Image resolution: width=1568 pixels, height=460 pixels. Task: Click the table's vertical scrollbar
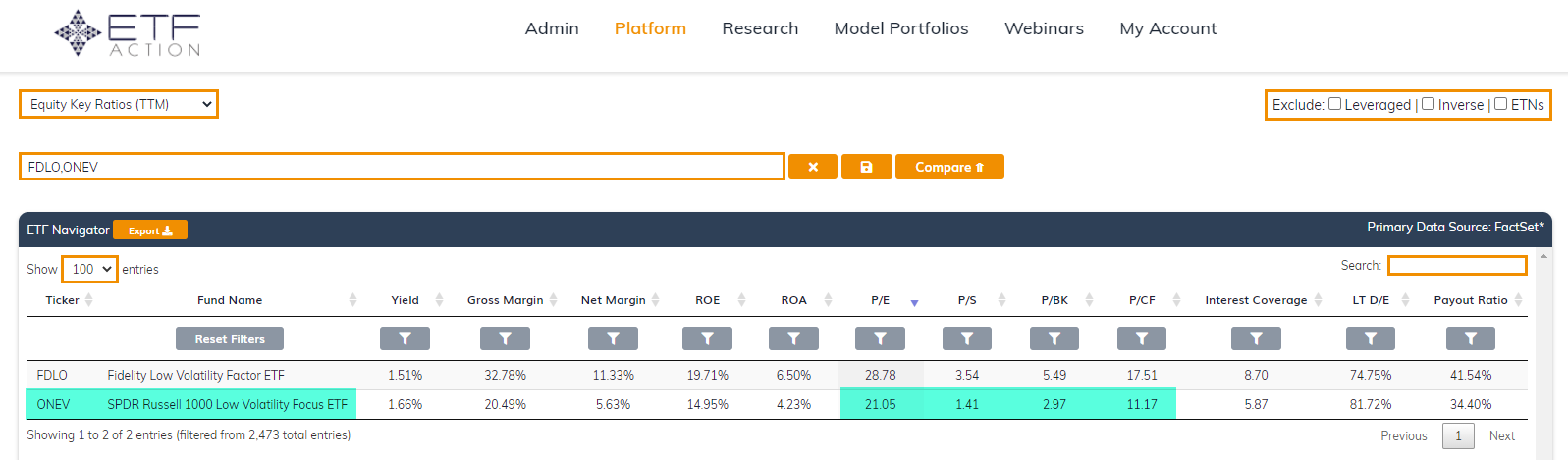coord(1543,353)
